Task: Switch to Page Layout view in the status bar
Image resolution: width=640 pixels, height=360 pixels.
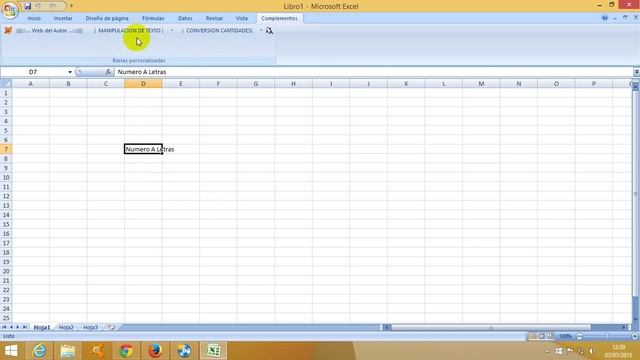Action: pyautogui.click(x=542, y=336)
